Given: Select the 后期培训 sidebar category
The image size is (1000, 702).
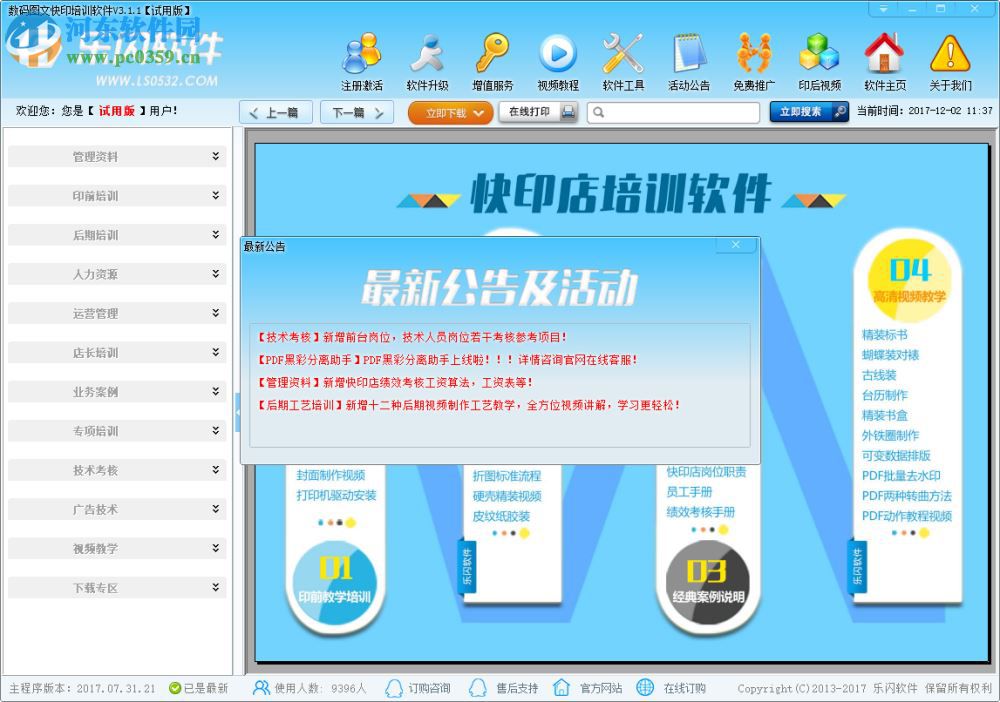Looking at the screenshot, I should [x=117, y=235].
